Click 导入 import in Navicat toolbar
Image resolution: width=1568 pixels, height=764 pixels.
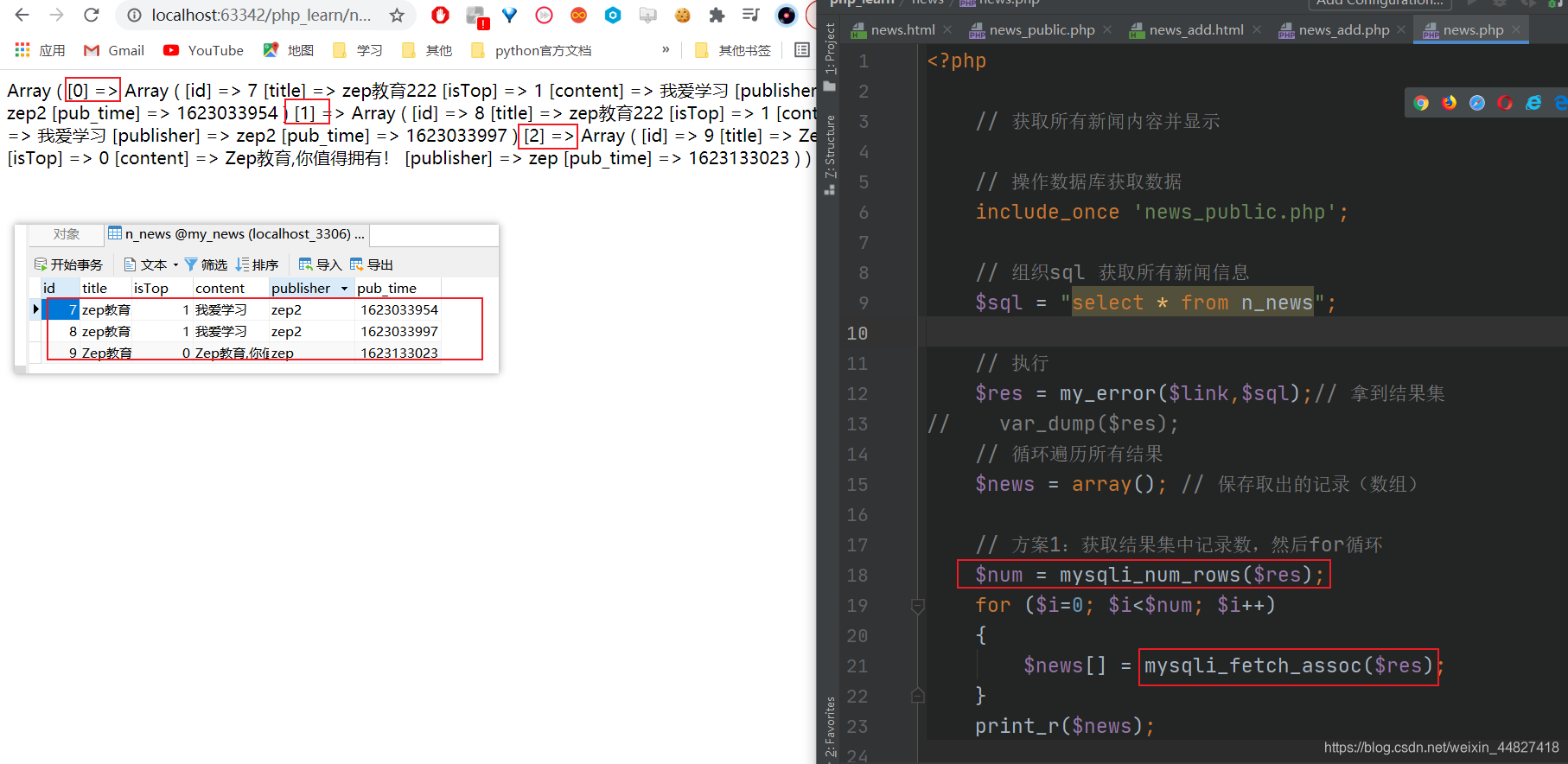pos(320,264)
